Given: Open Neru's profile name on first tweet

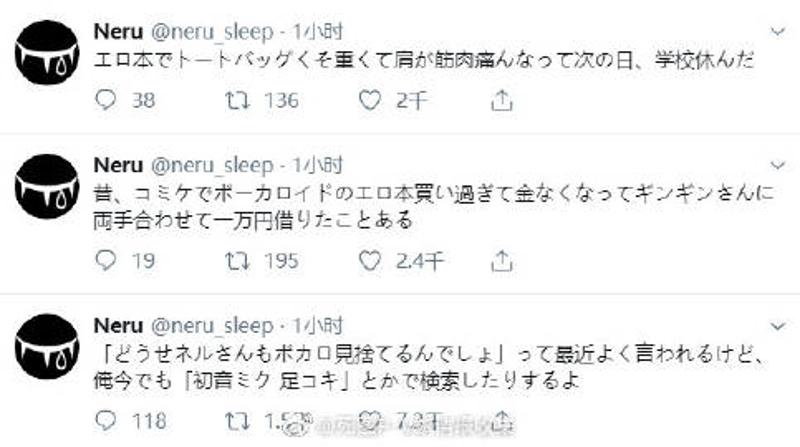Looking at the screenshot, I should 116,24.
